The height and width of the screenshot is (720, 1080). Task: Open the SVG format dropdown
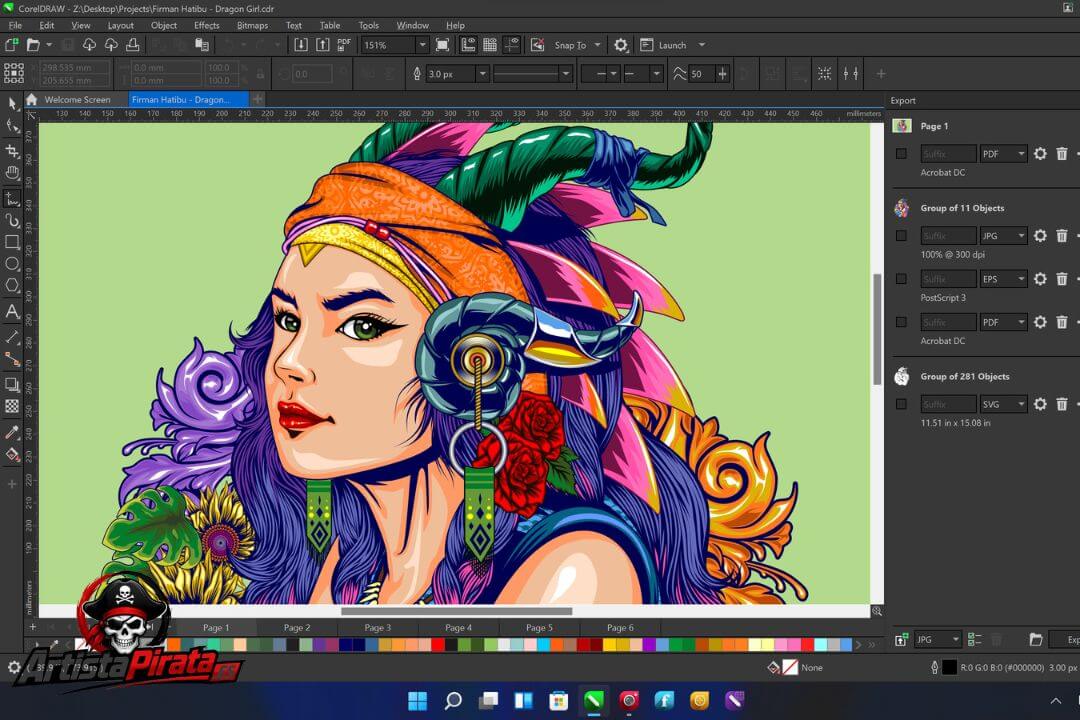coord(1004,404)
